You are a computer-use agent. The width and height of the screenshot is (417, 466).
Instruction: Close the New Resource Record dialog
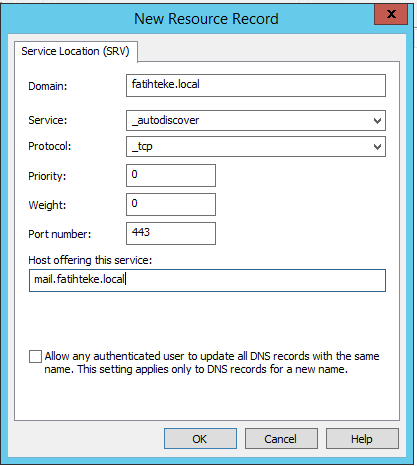pyautogui.click(x=391, y=14)
